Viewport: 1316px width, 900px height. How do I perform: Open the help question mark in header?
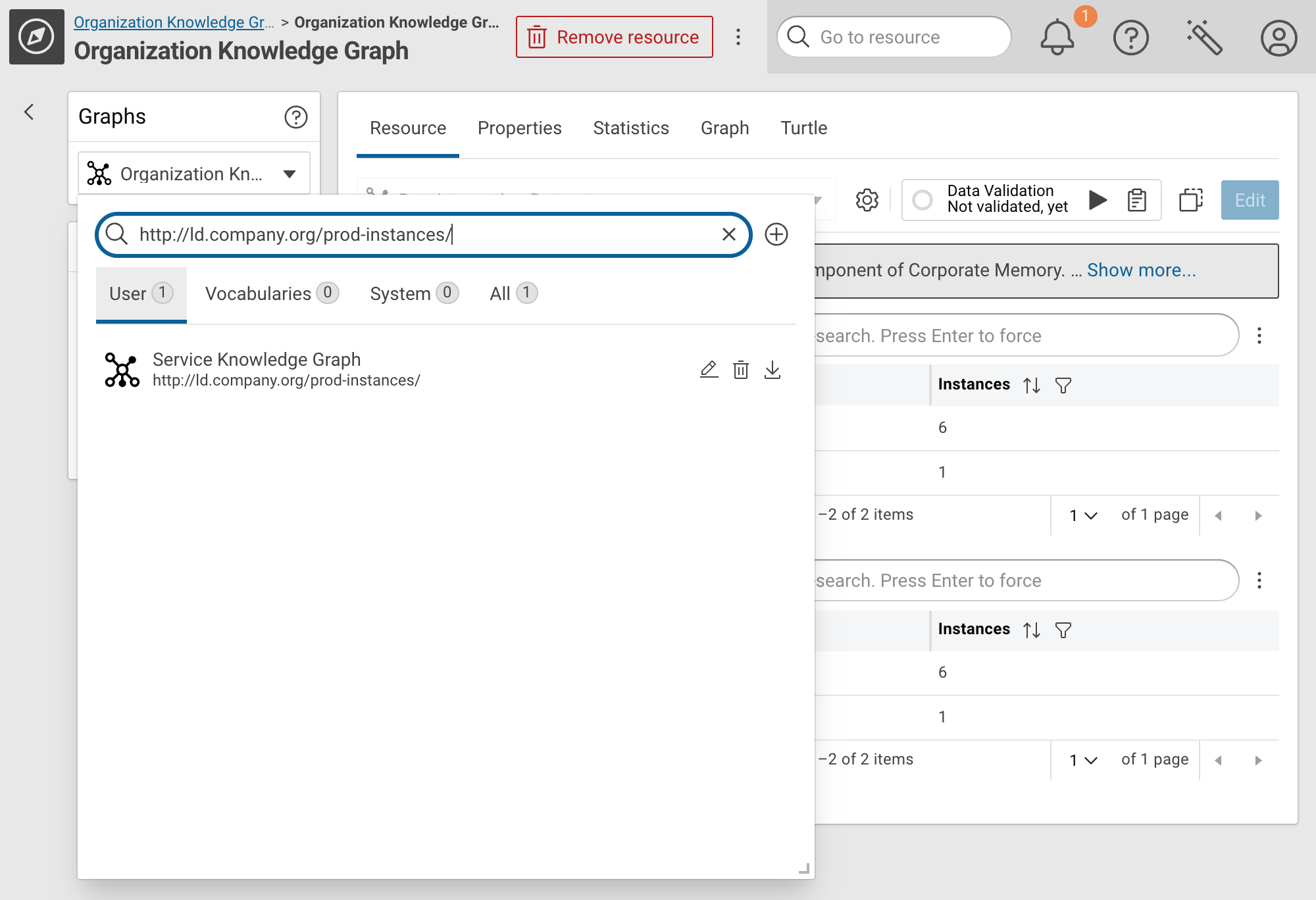point(1130,37)
